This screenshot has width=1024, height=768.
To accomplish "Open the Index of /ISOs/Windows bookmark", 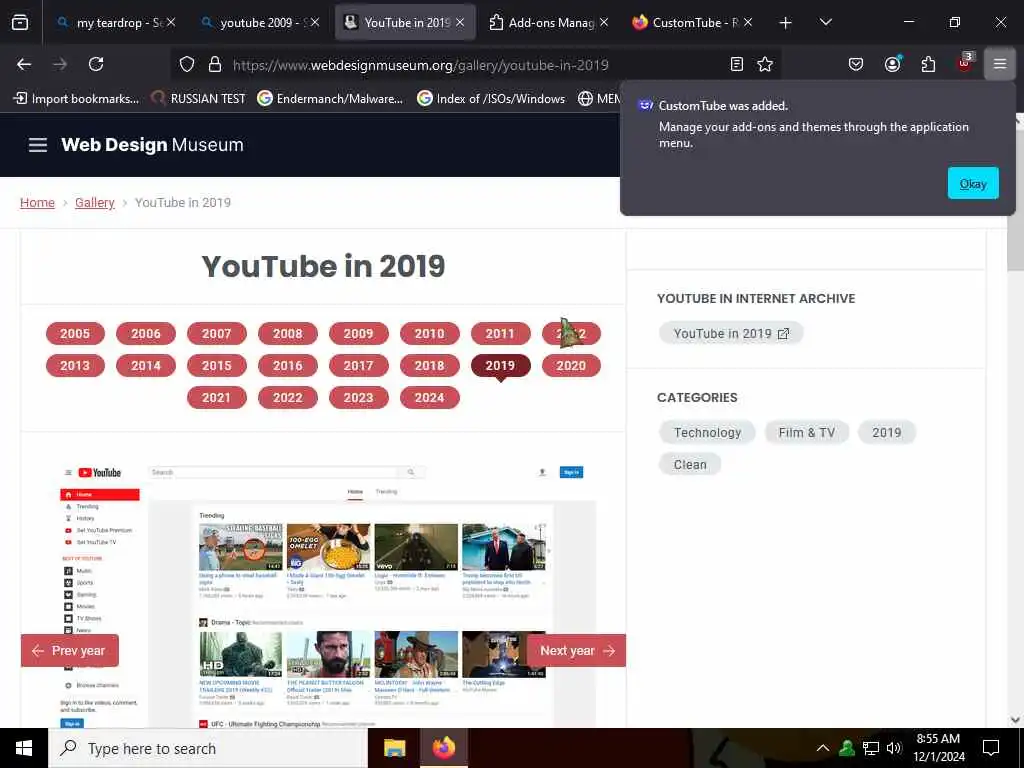I will point(491,99).
